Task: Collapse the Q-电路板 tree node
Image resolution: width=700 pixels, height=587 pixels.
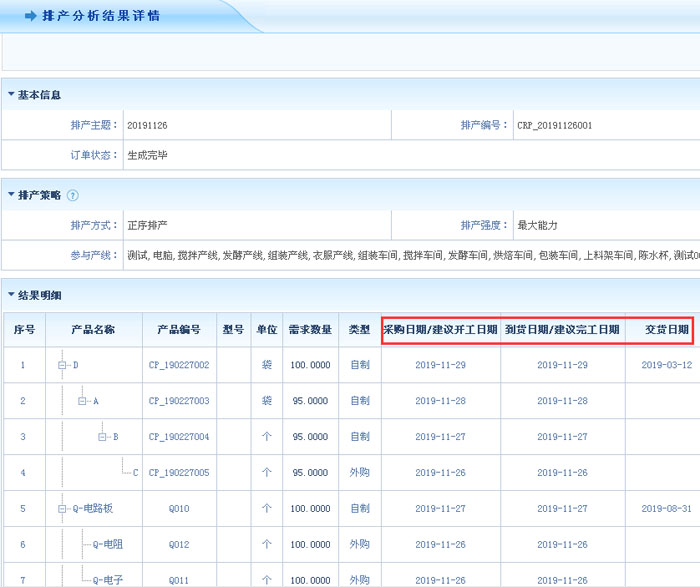Action: (63, 509)
